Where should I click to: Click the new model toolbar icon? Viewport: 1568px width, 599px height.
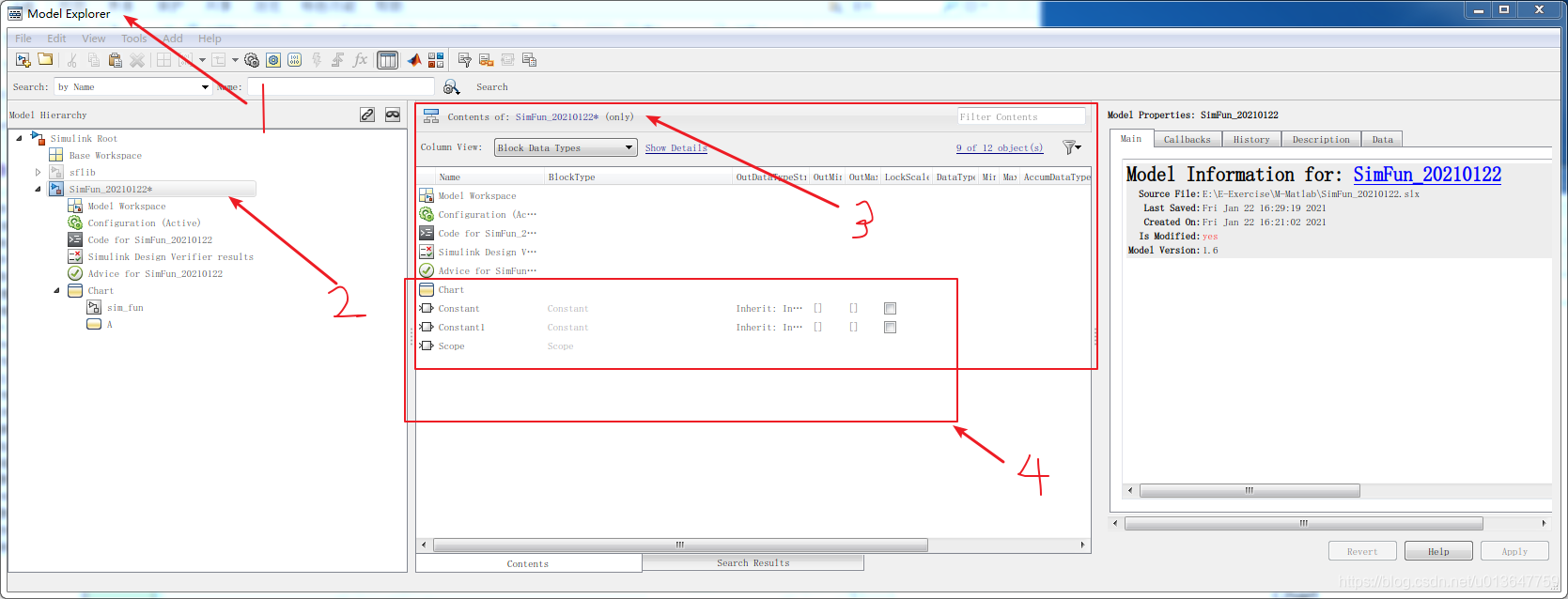tap(23, 60)
